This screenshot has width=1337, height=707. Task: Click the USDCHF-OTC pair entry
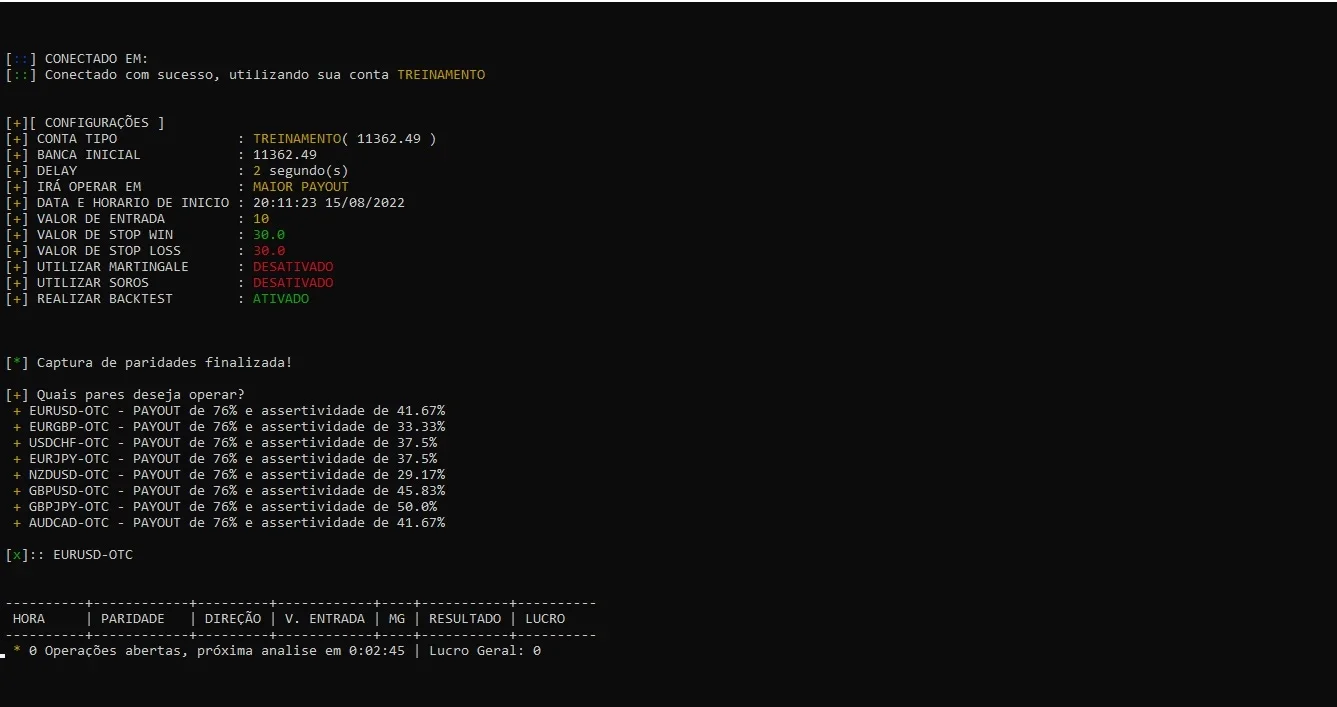(x=225, y=443)
